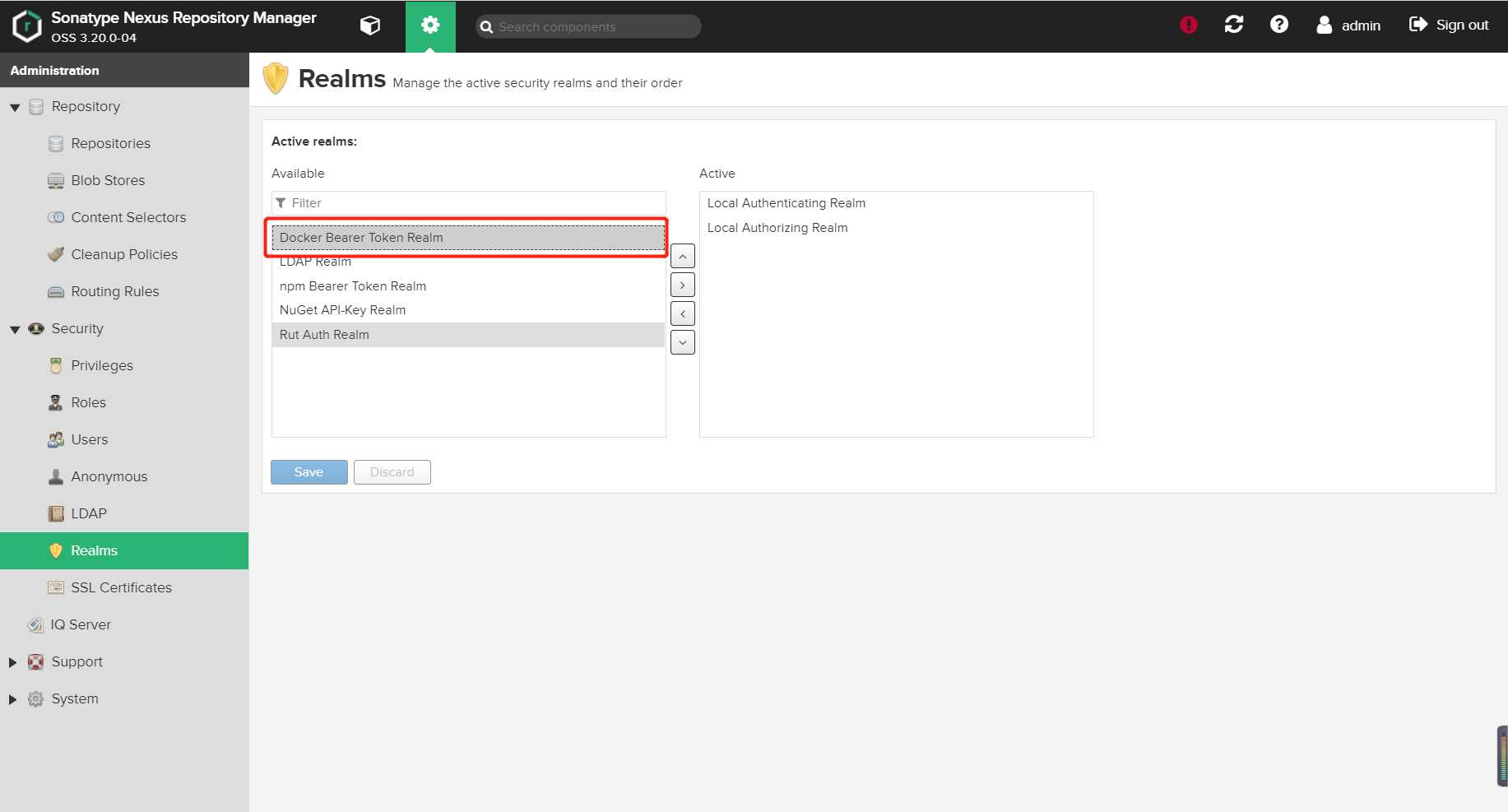Click the add to Active right arrow
The height and width of the screenshot is (812, 1508).
pyautogui.click(x=683, y=285)
